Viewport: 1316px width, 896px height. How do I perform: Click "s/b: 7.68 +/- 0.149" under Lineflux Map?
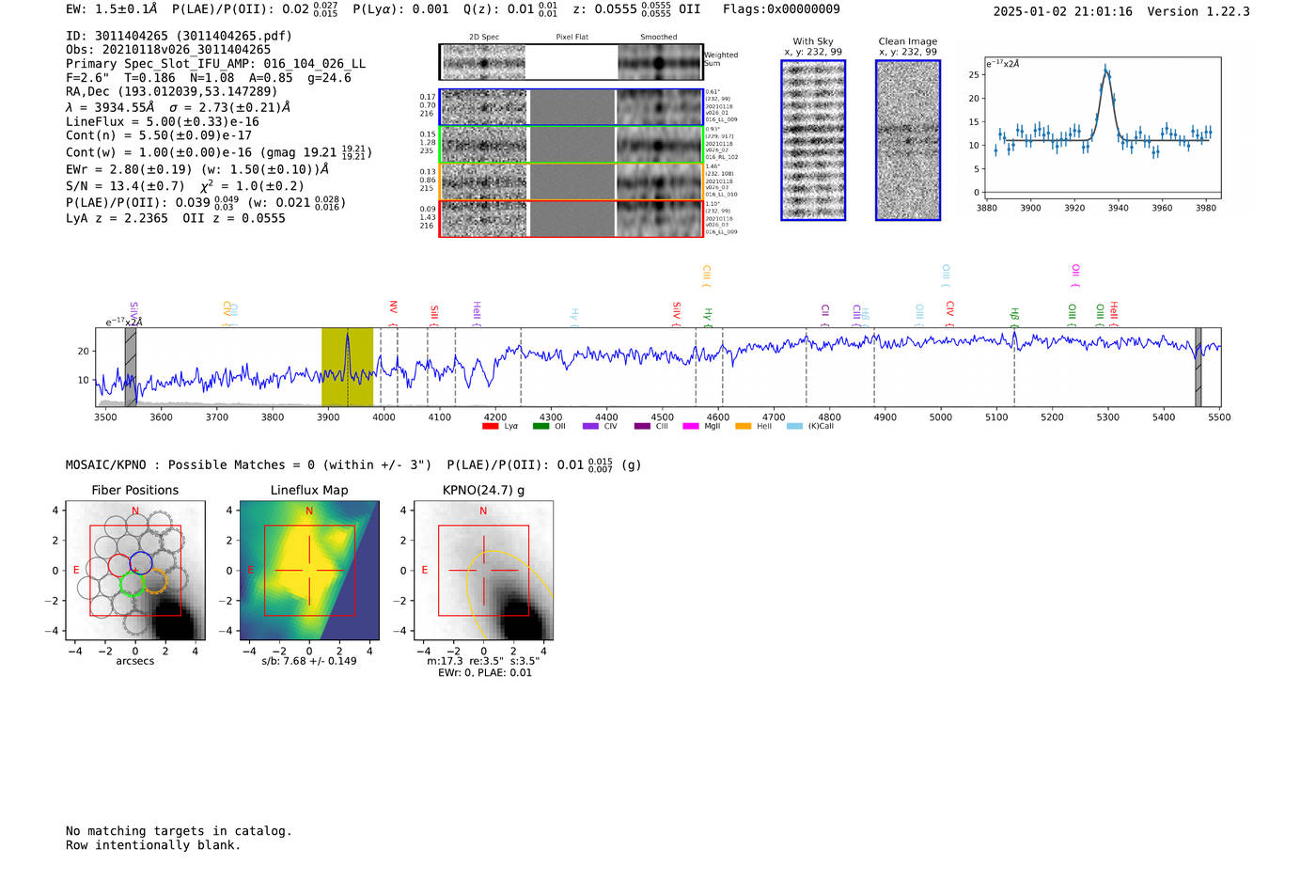309,661
